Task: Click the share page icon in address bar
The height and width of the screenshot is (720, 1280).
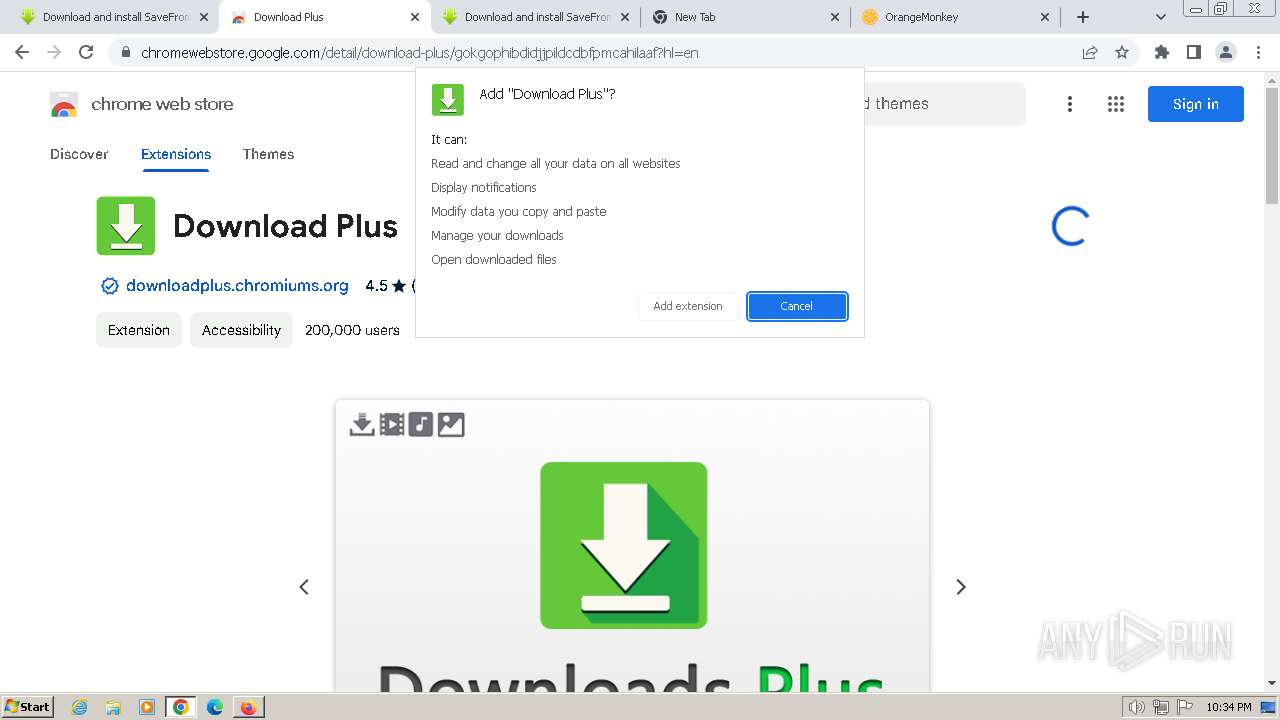Action: [x=1090, y=52]
